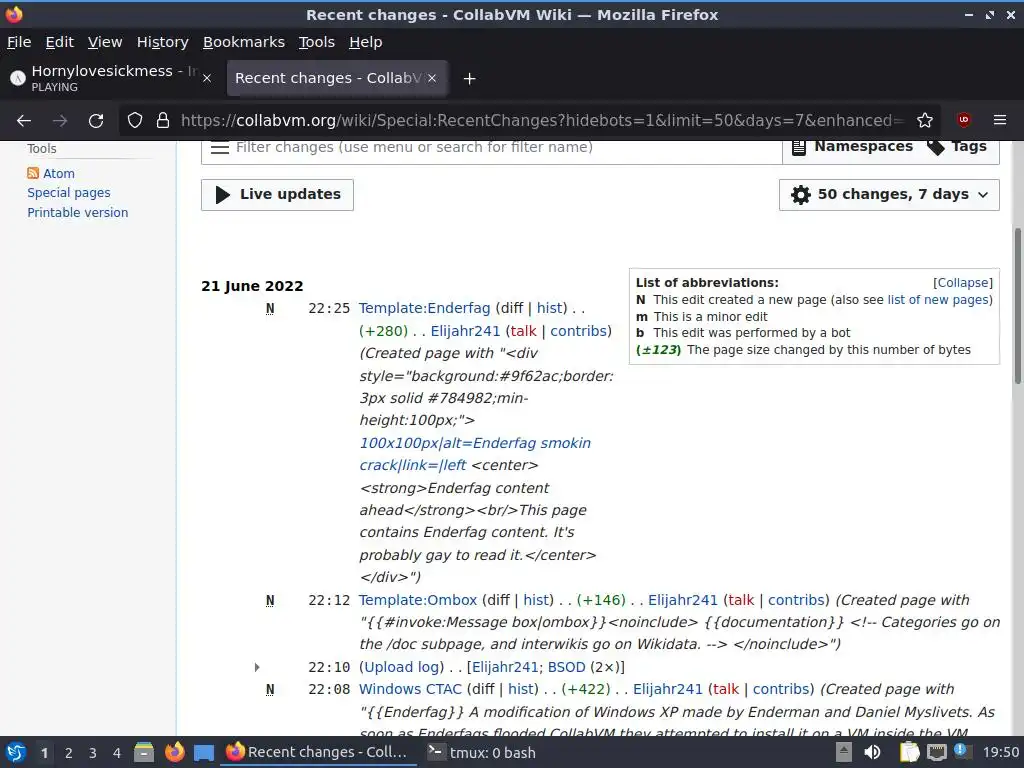Open uBlock Origin extension popup
This screenshot has width=1024, height=768.
click(963, 120)
